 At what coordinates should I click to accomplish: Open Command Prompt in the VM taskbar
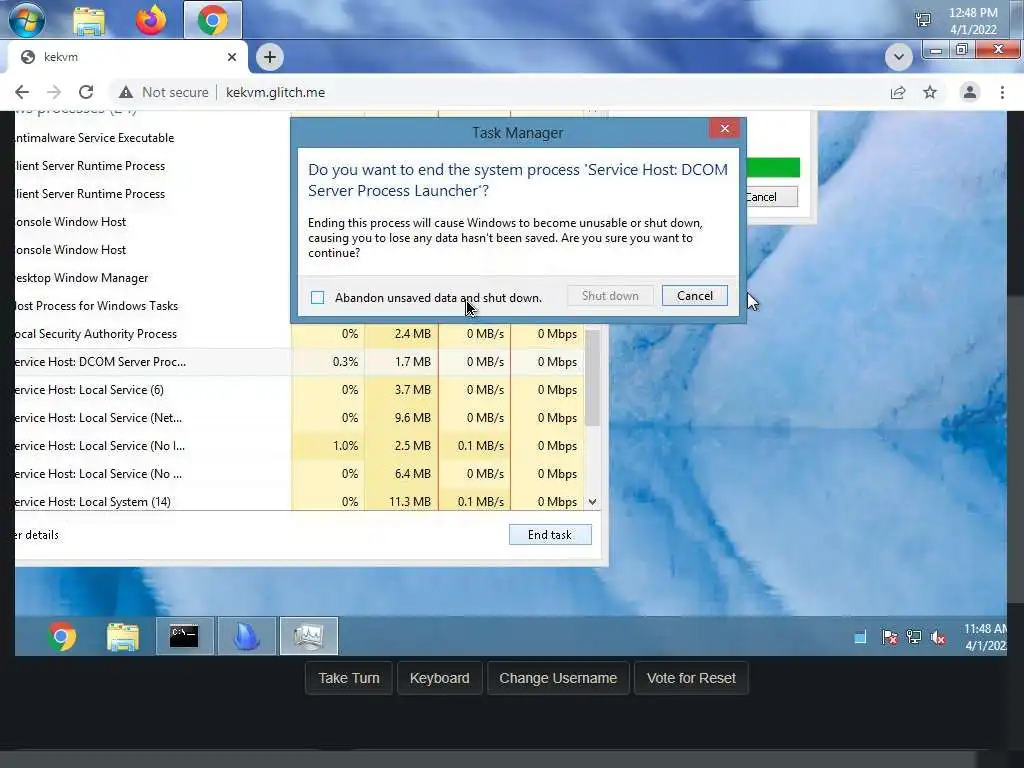(x=184, y=637)
